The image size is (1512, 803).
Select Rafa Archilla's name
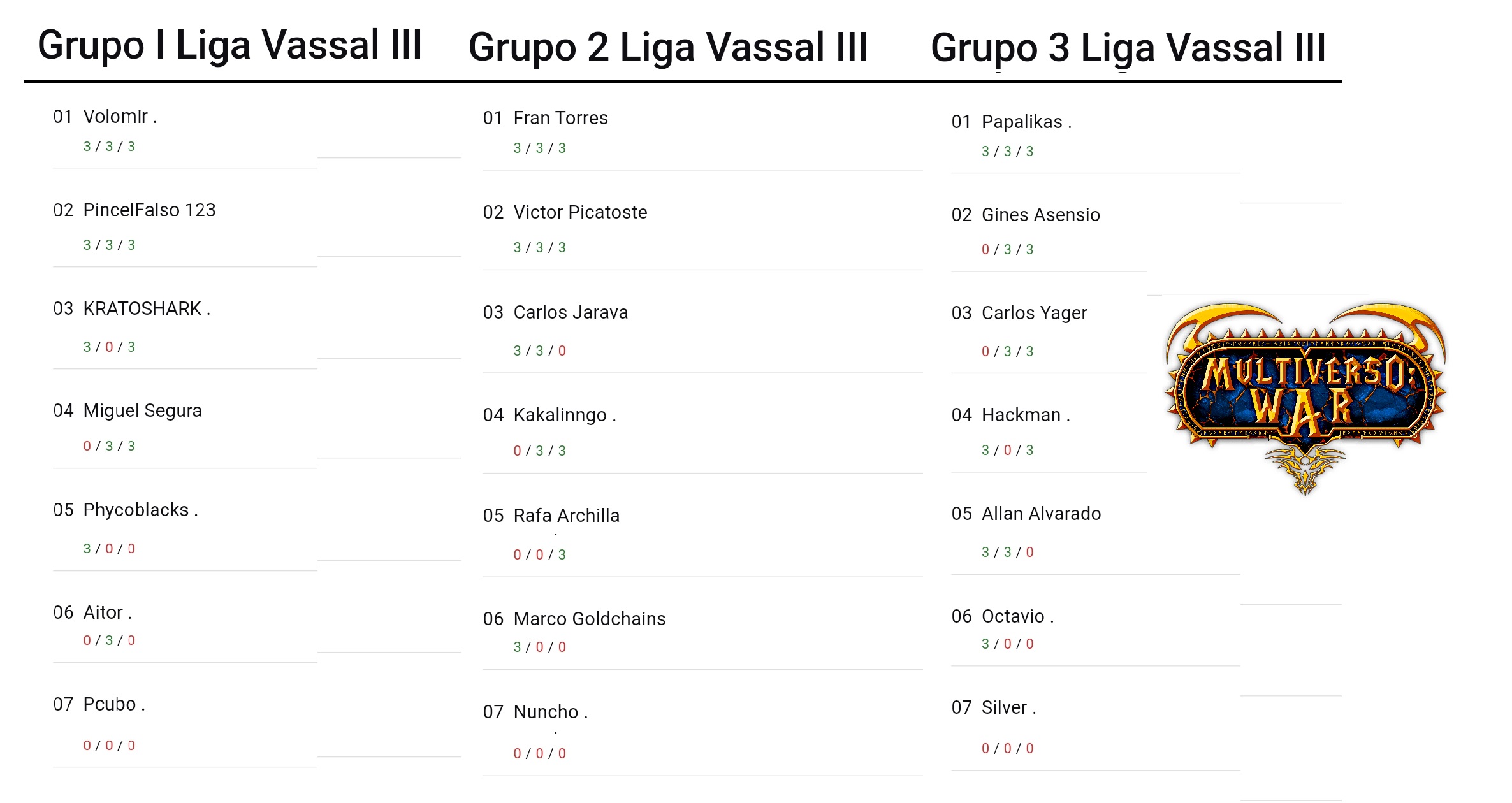click(x=566, y=516)
